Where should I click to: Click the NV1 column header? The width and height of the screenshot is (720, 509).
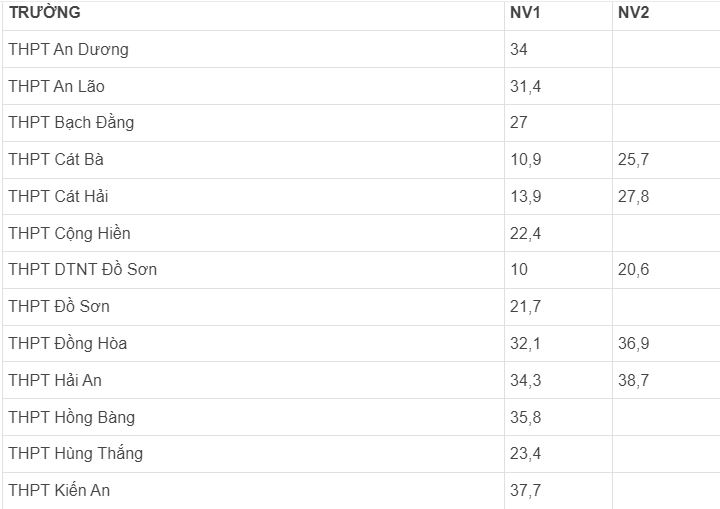[x=526, y=13]
